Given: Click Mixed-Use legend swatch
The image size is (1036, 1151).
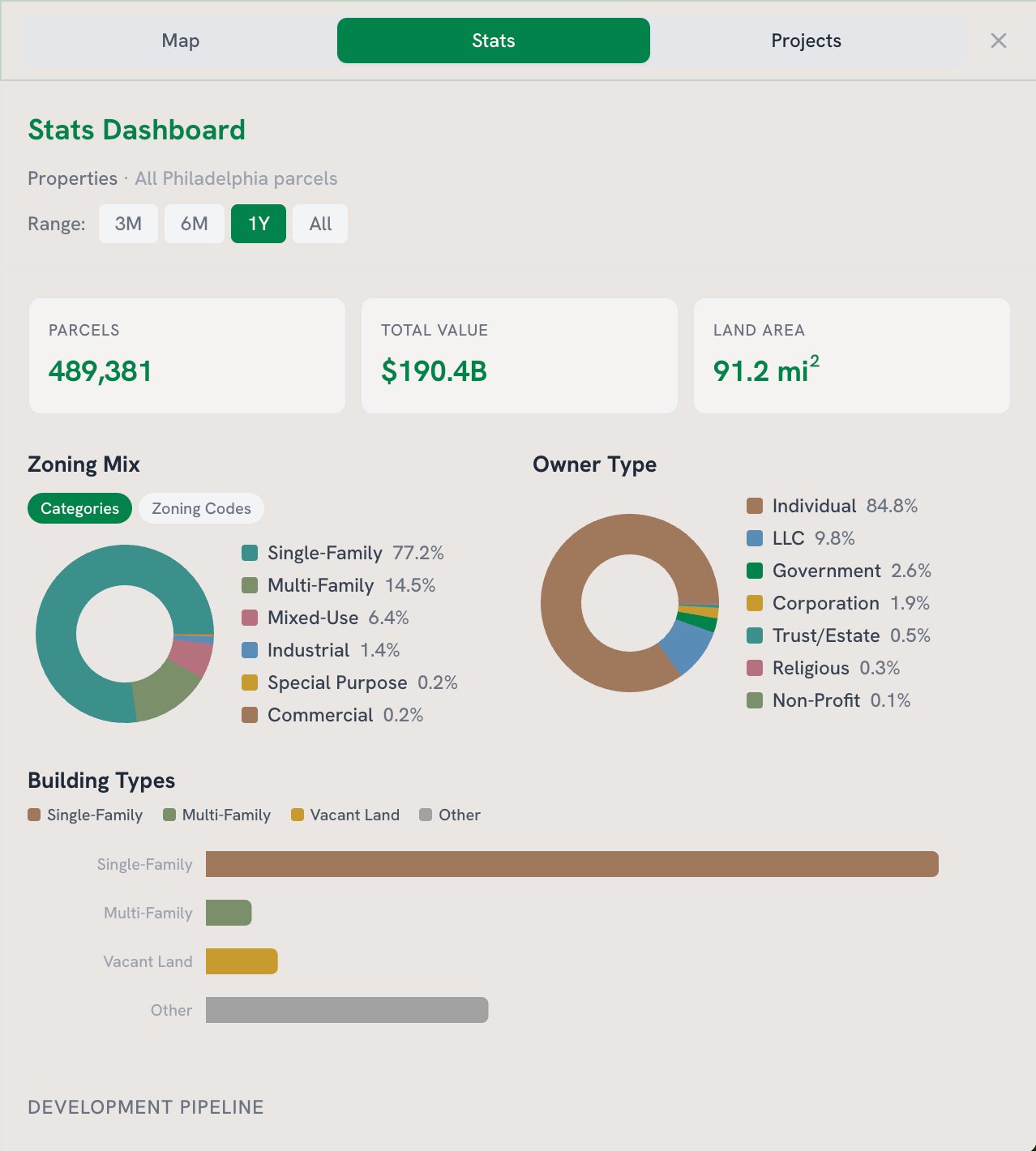Looking at the screenshot, I should coord(250,618).
